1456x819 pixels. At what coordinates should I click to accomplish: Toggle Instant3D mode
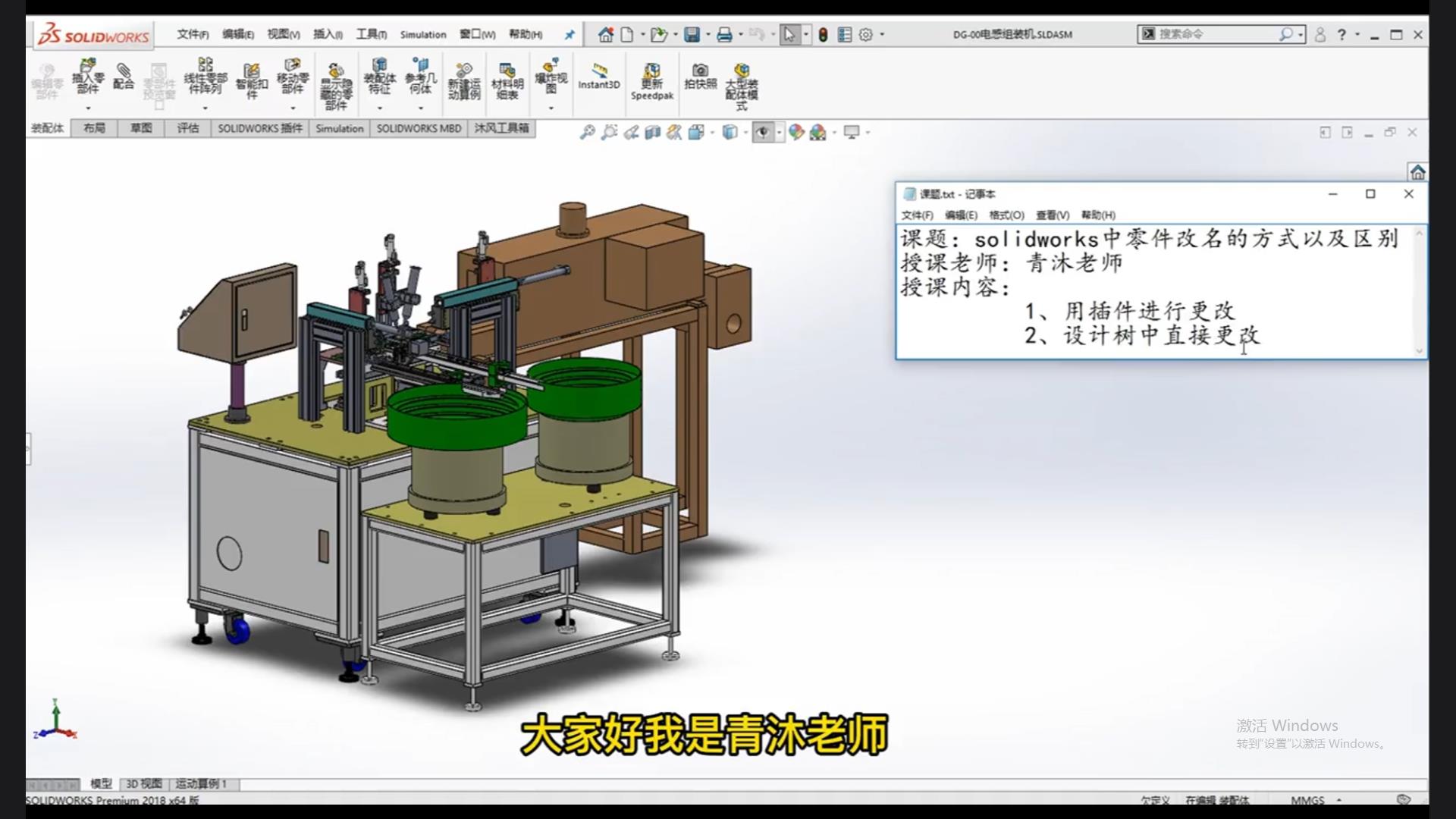tap(599, 77)
